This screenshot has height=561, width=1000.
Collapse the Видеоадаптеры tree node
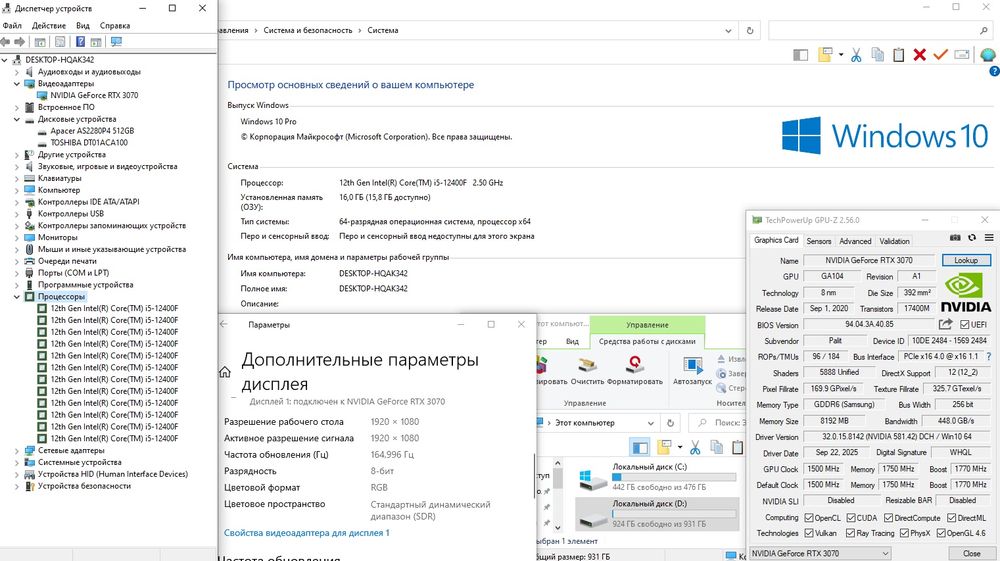(x=17, y=84)
